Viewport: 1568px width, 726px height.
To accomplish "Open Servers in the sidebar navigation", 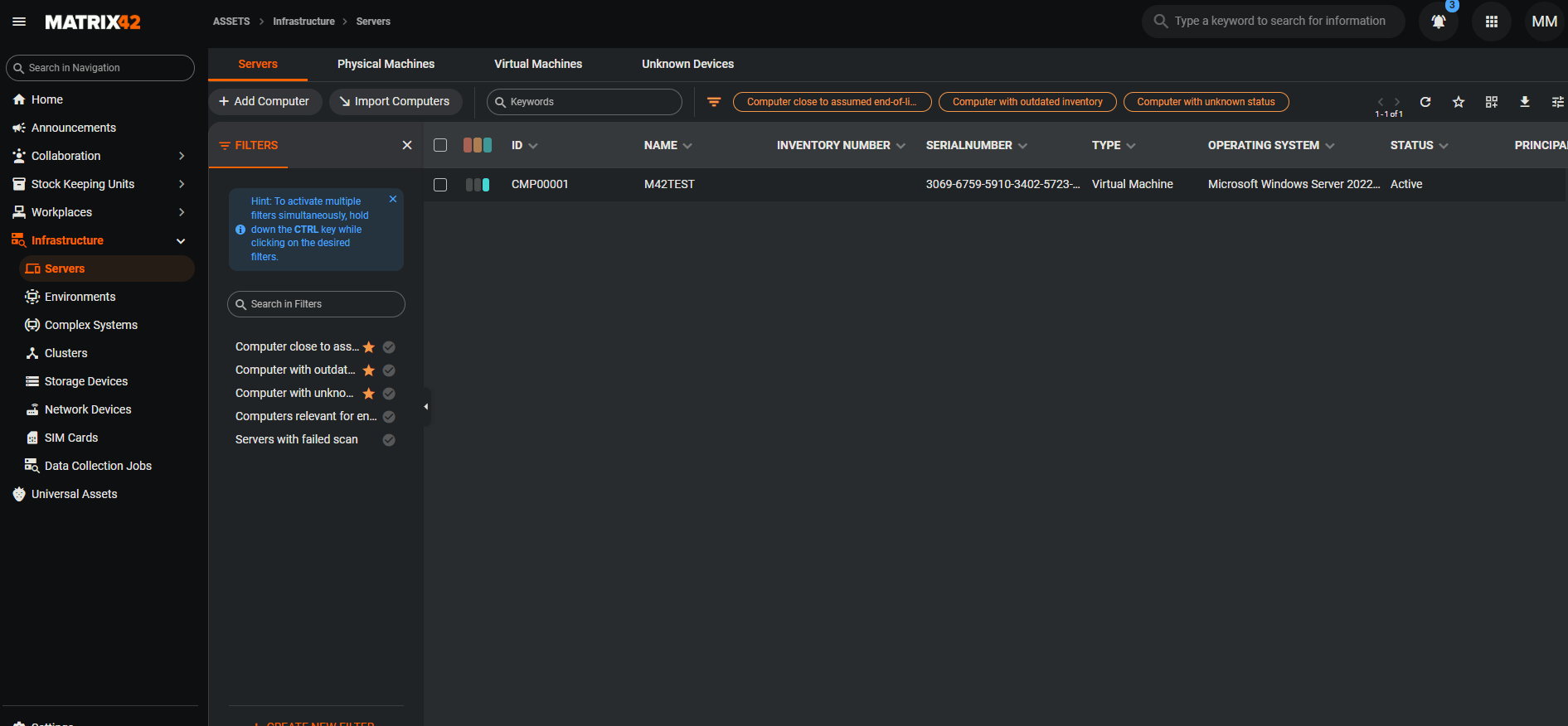I will pyautogui.click(x=107, y=269).
